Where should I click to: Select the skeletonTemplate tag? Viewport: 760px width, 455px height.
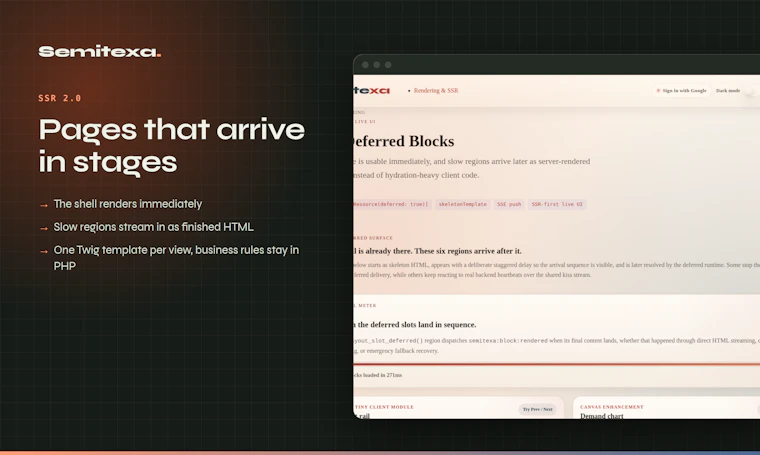(x=462, y=204)
